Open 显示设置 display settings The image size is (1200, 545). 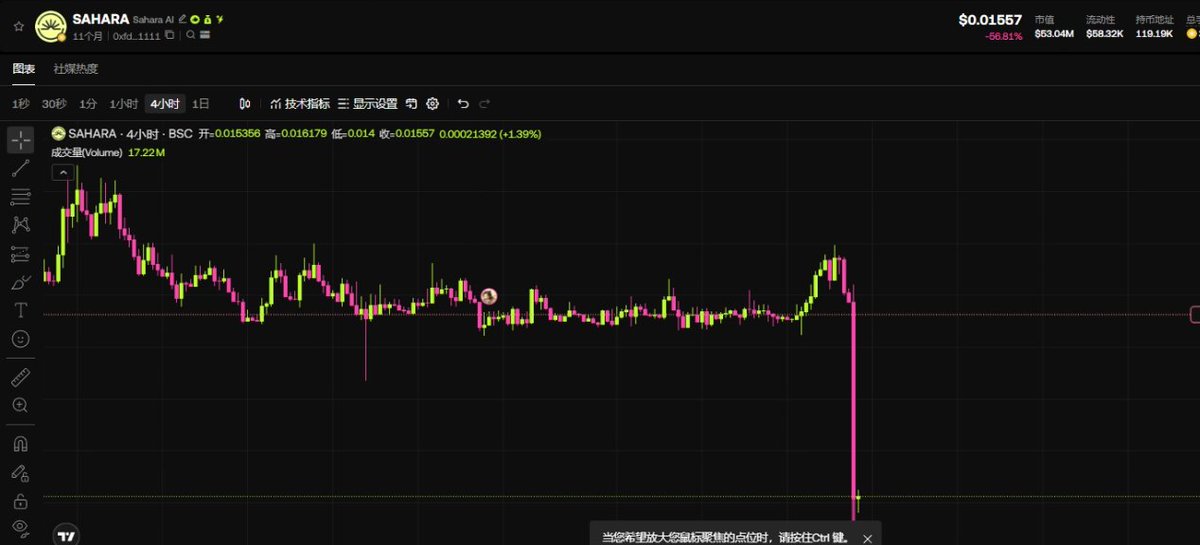click(368, 103)
